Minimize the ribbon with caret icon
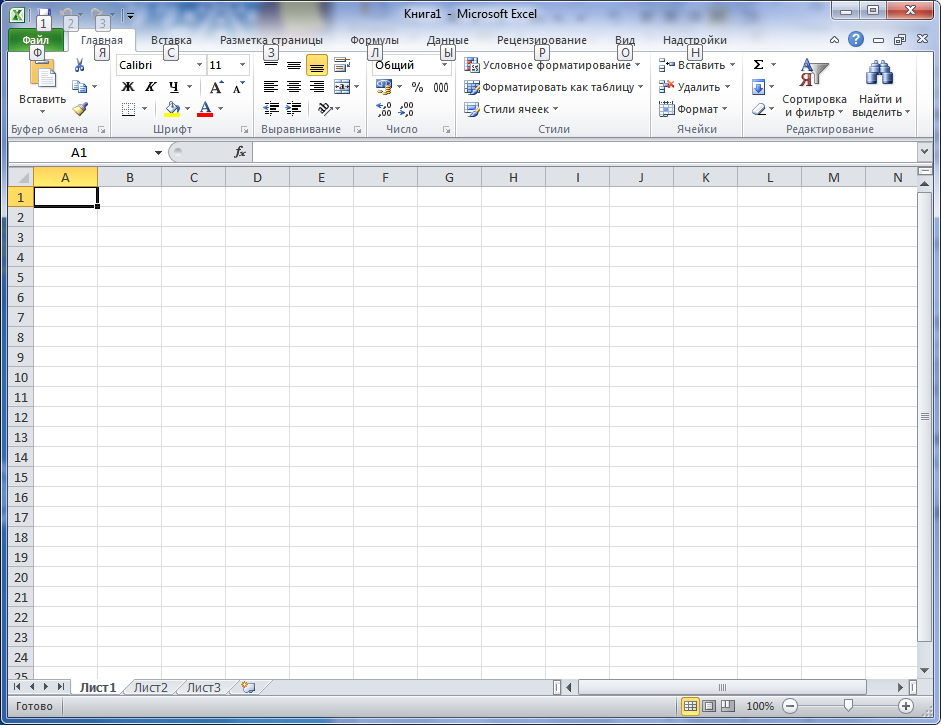This screenshot has height=725, width=941. click(x=834, y=40)
